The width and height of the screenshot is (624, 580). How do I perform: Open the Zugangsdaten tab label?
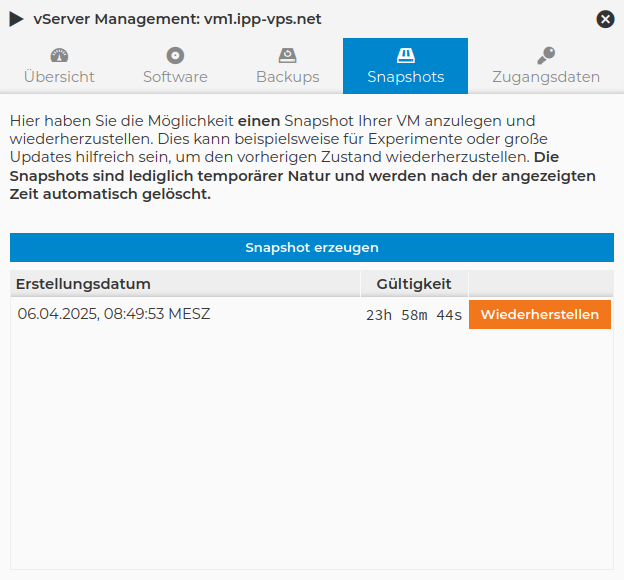click(x=546, y=77)
